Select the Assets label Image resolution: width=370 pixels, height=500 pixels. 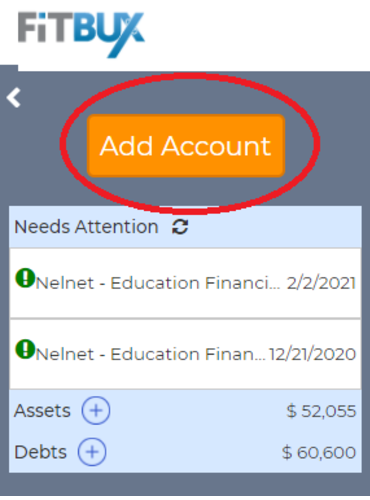42,411
